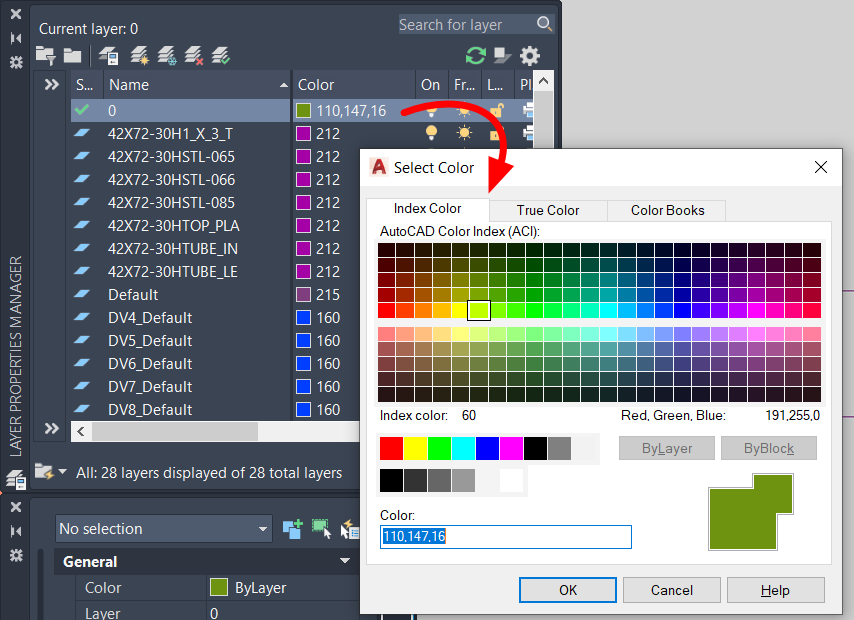Switch to Color Books tab

[667, 210]
